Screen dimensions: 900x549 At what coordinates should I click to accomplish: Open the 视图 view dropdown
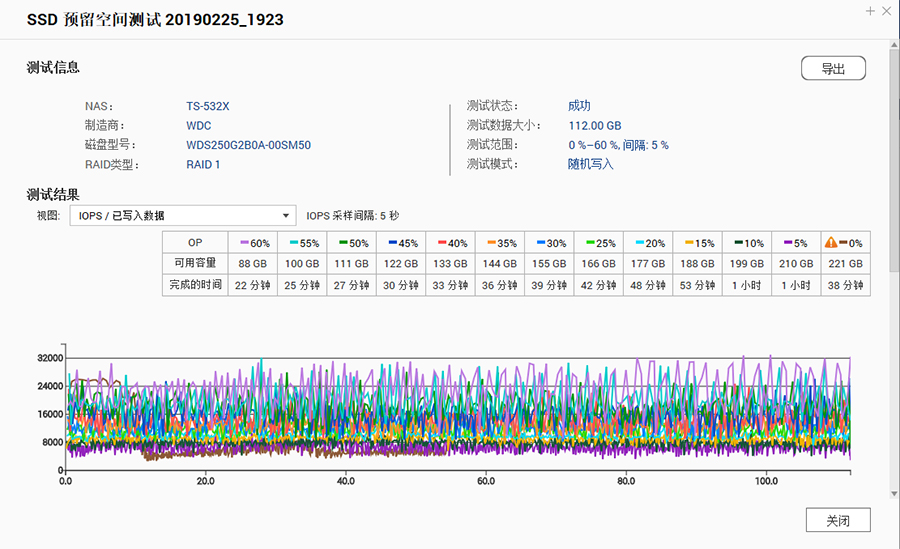click(x=182, y=215)
